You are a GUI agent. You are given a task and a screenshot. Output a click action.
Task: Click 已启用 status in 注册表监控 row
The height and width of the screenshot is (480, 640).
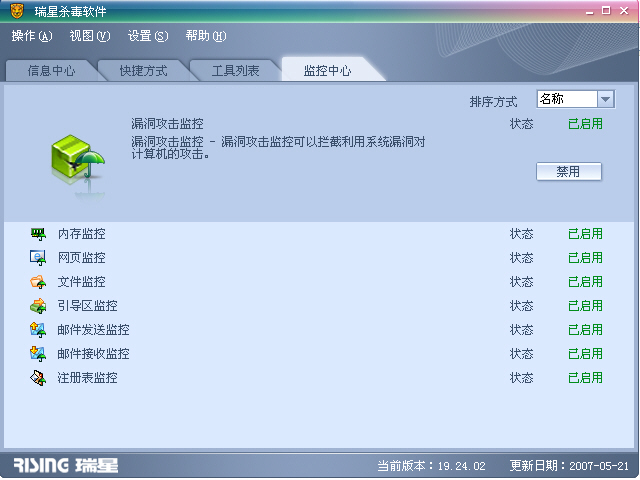[585, 378]
